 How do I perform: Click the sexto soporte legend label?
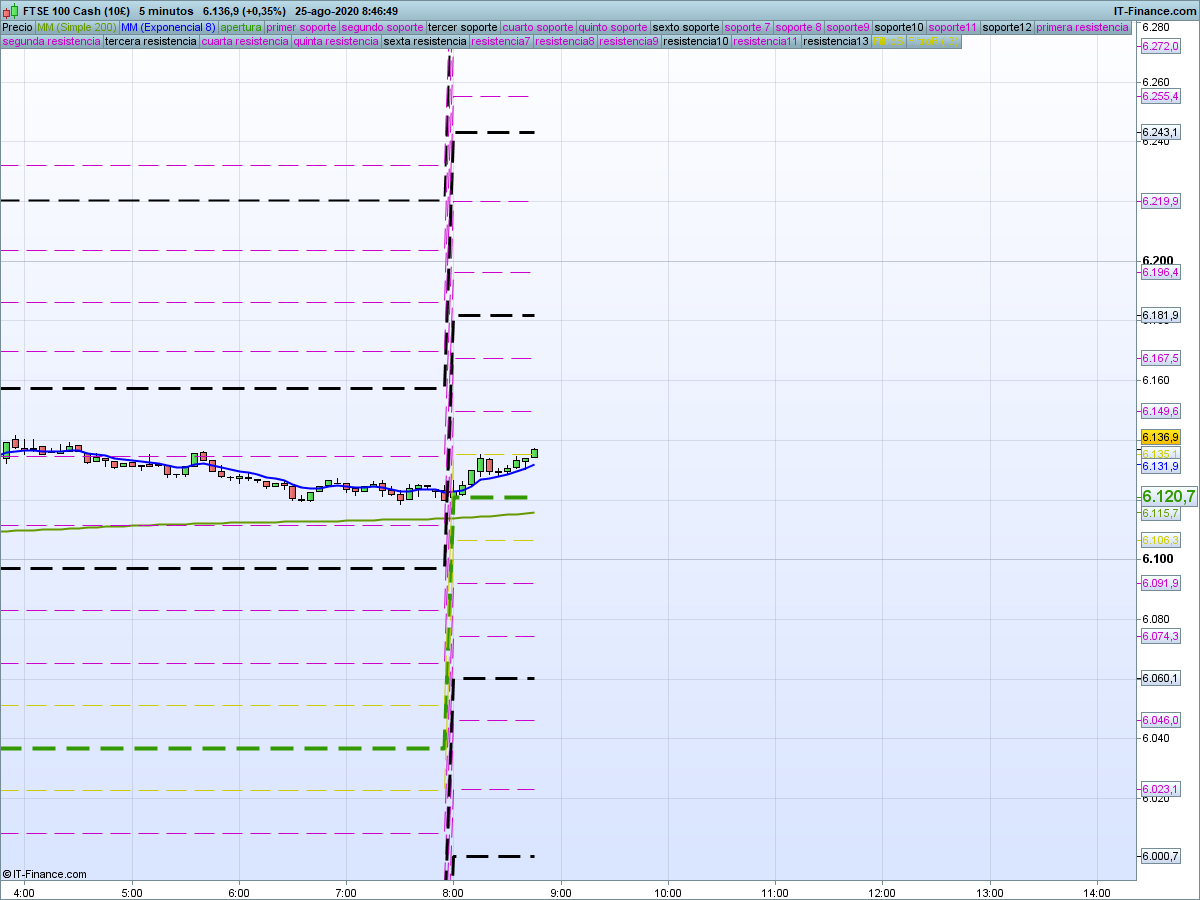tap(685, 27)
